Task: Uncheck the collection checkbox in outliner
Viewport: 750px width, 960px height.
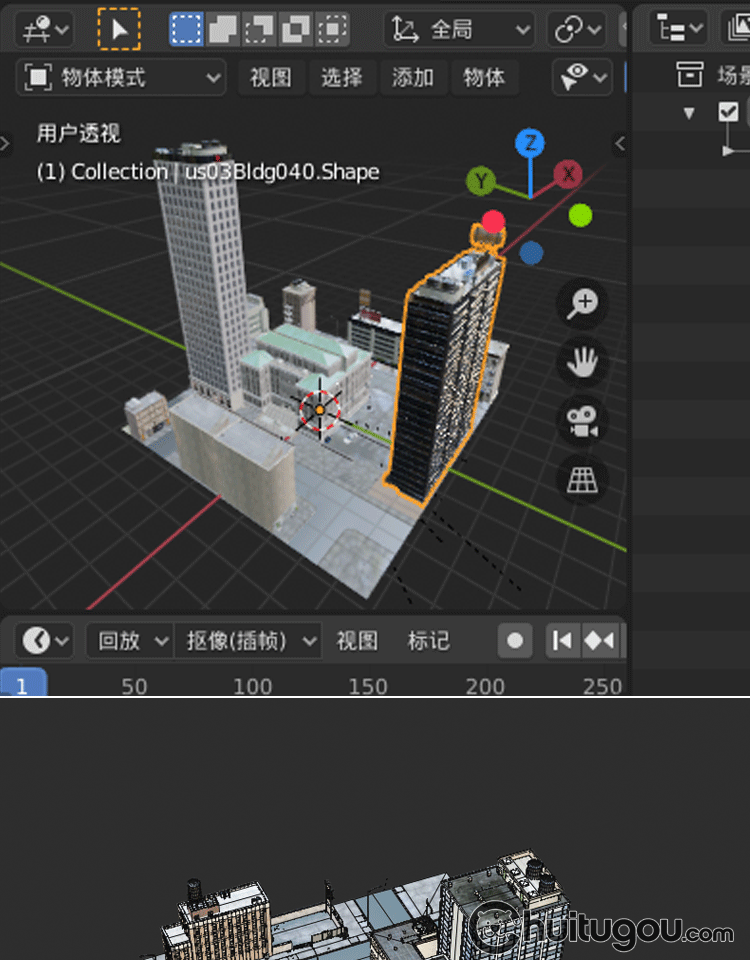Action: point(728,112)
